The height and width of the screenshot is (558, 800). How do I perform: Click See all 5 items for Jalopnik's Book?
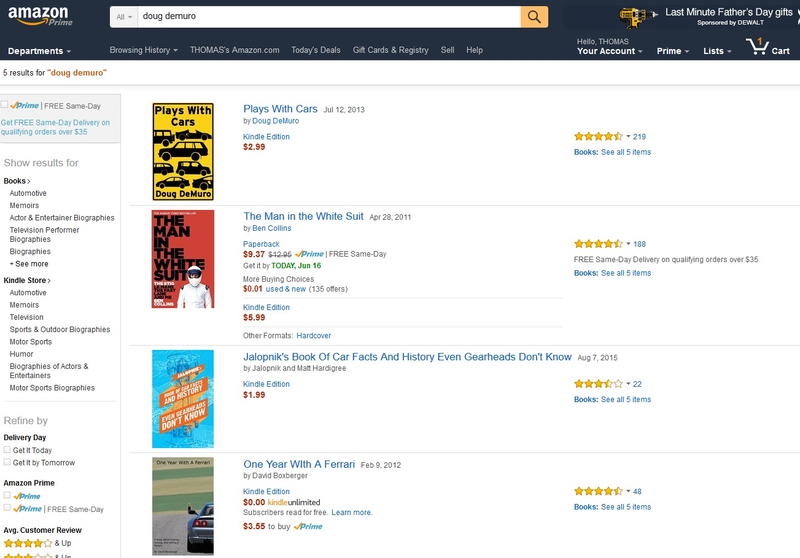[x=626, y=399]
